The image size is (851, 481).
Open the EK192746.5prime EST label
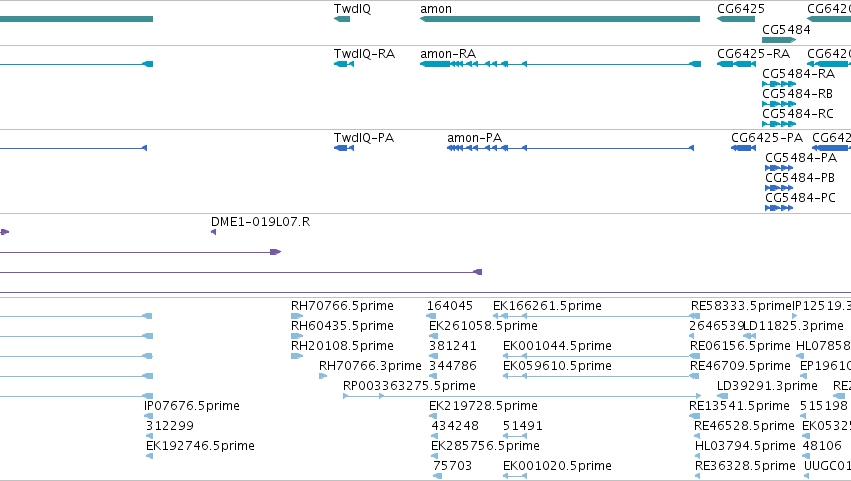[200, 446]
